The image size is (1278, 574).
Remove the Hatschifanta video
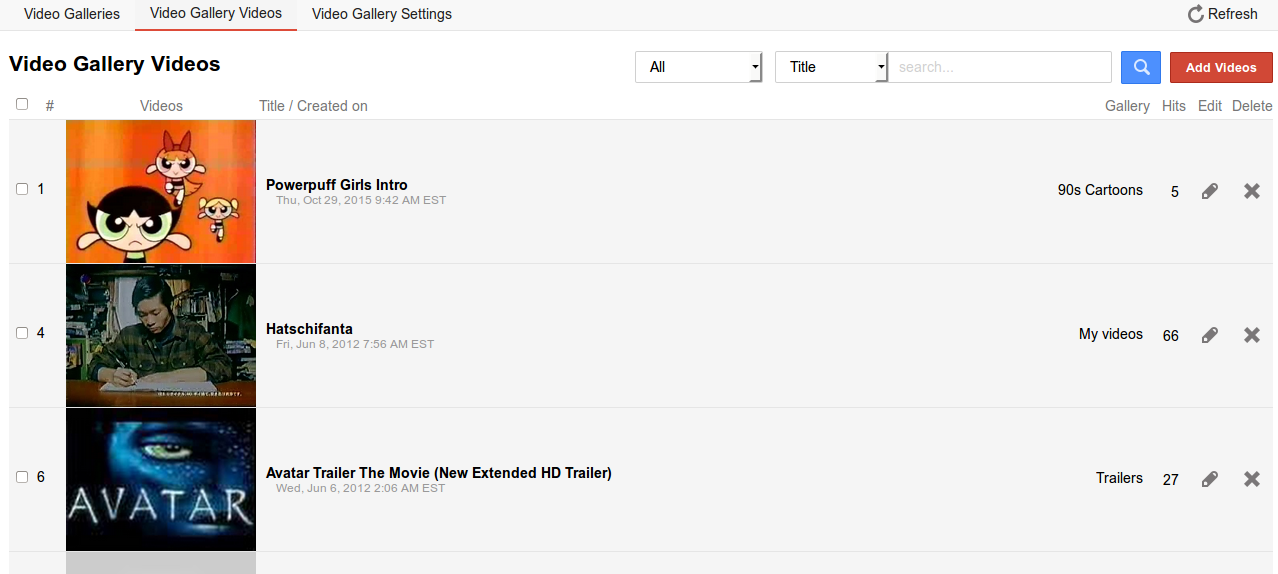(1251, 335)
